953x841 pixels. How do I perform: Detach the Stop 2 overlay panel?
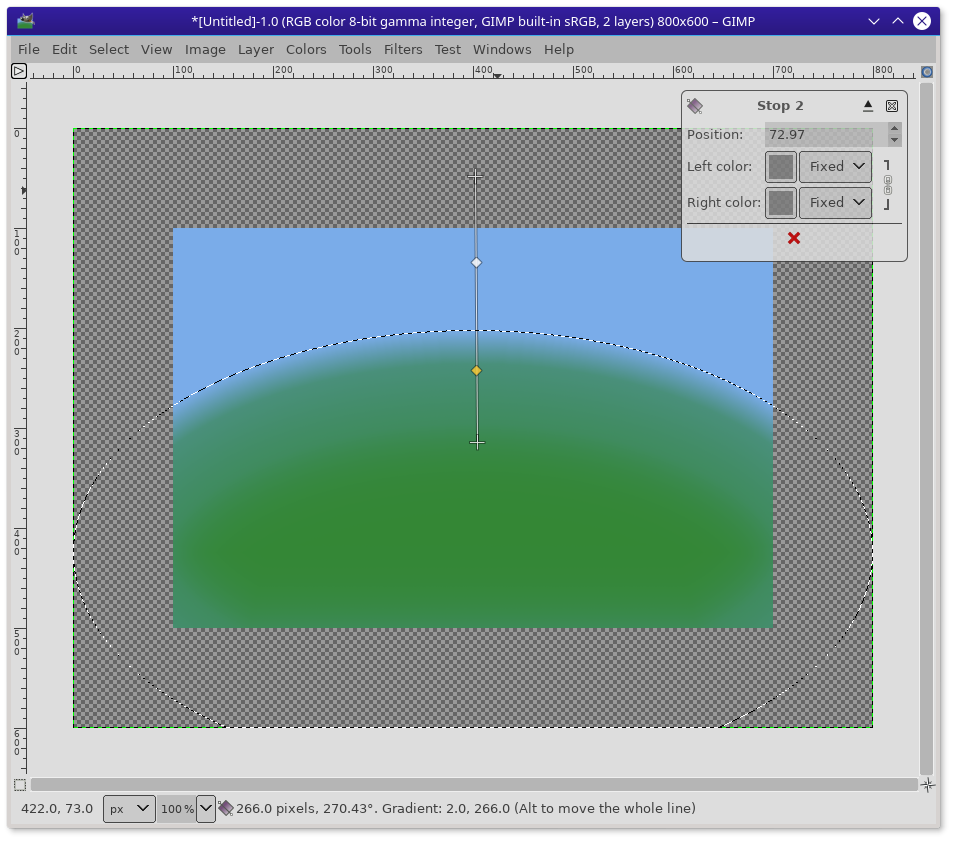click(x=892, y=106)
